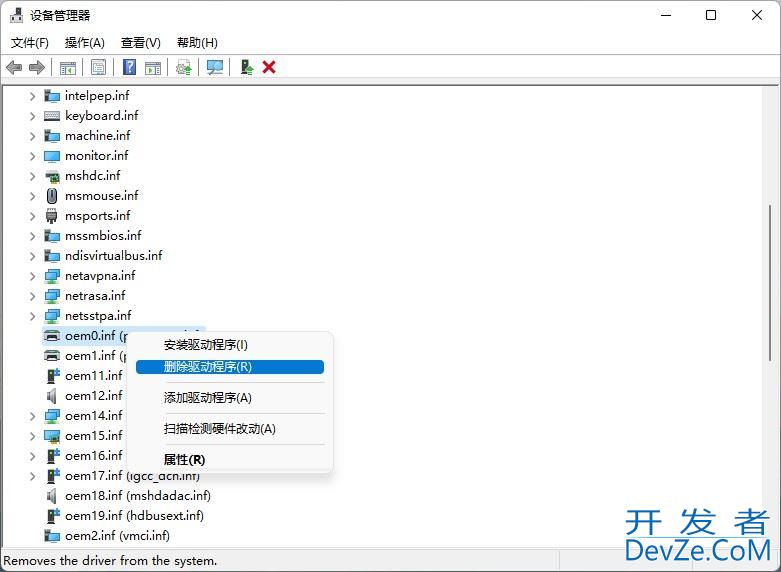Screen dimensions: 781x572
Task: Expand the mssmbios.inf node
Action: tap(32, 236)
